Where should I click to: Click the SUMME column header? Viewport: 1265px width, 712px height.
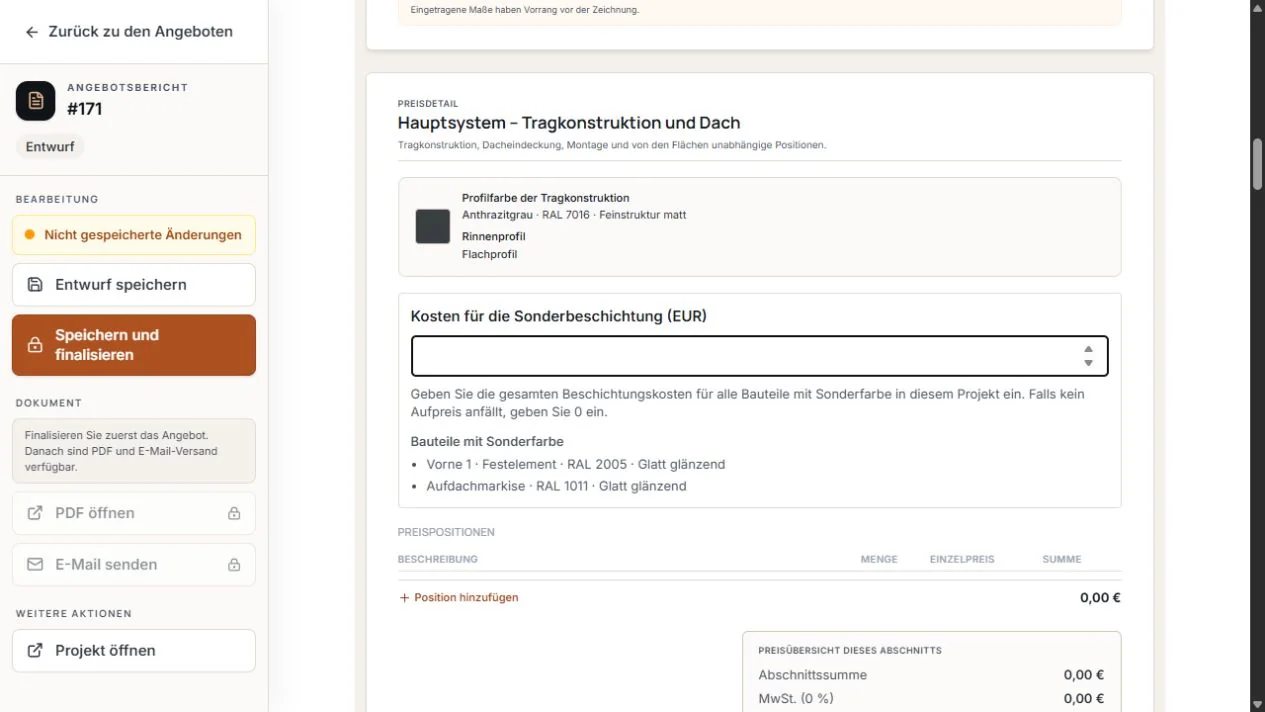tap(1062, 560)
